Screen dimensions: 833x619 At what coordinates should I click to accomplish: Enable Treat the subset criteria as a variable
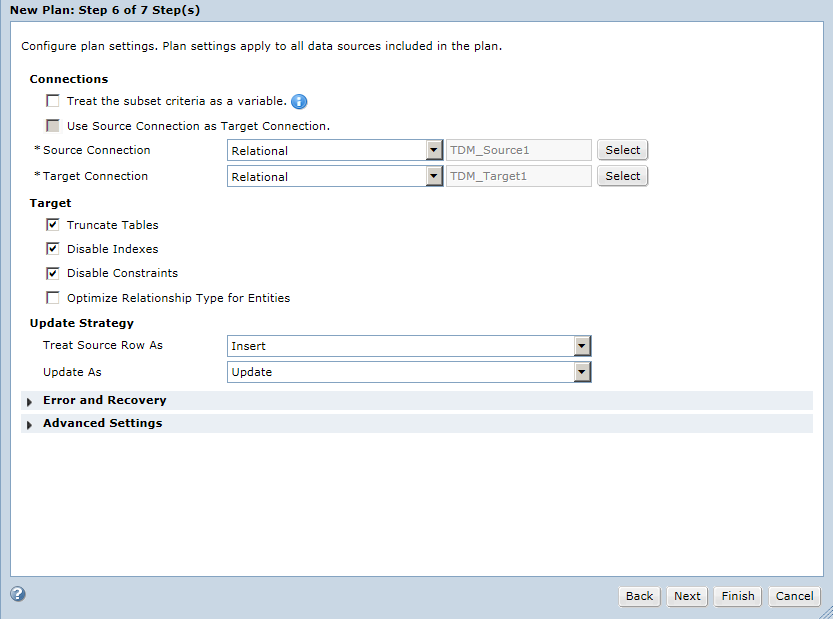point(53,101)
